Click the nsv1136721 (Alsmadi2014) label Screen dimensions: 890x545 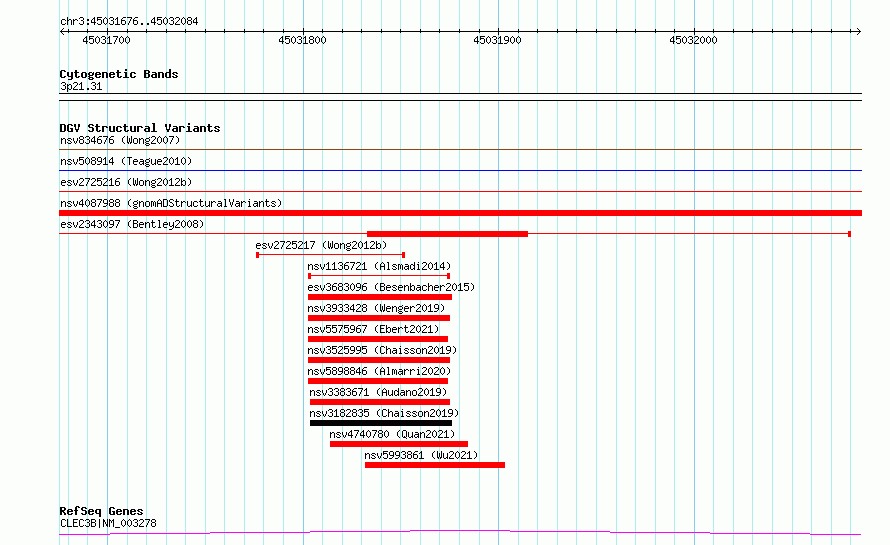coord(379,266)
